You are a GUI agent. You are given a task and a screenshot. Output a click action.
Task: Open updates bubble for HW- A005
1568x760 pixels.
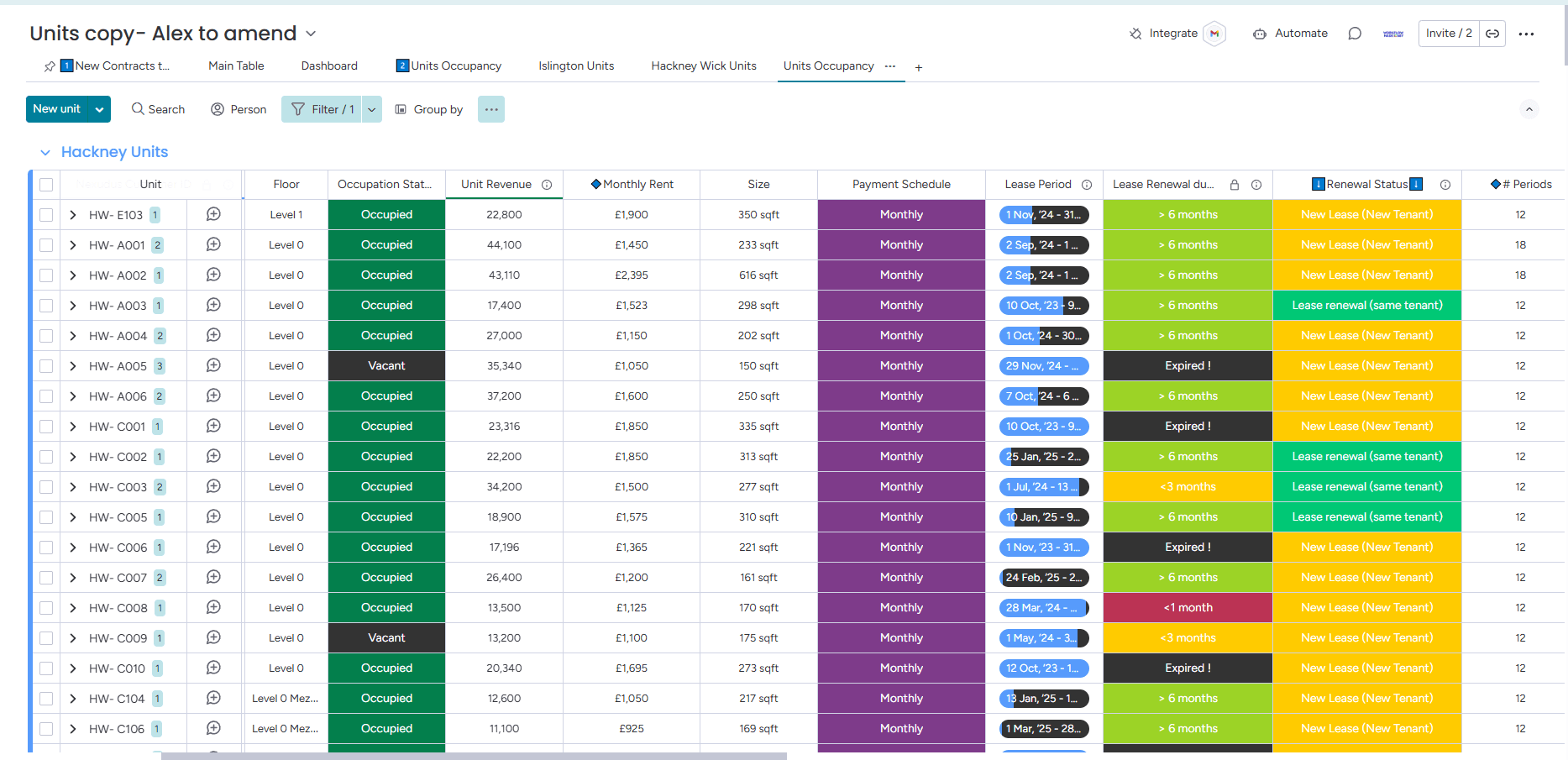pos(213,365)
